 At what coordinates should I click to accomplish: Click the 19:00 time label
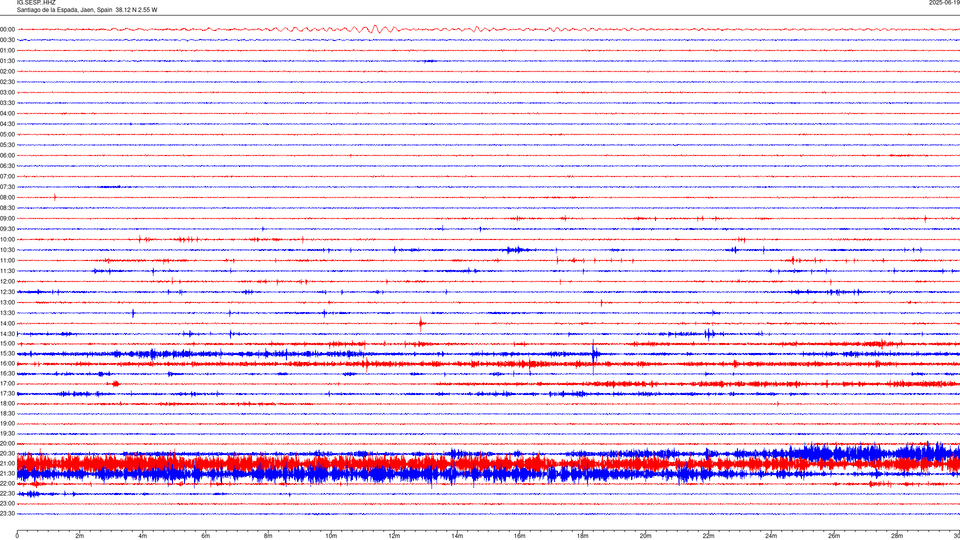click(7, 424)
